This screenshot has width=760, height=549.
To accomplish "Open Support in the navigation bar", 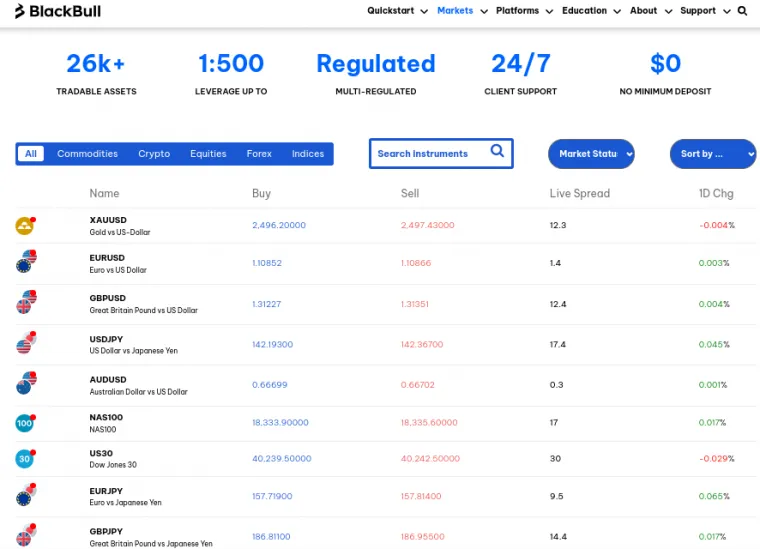I will click(697, 11).
